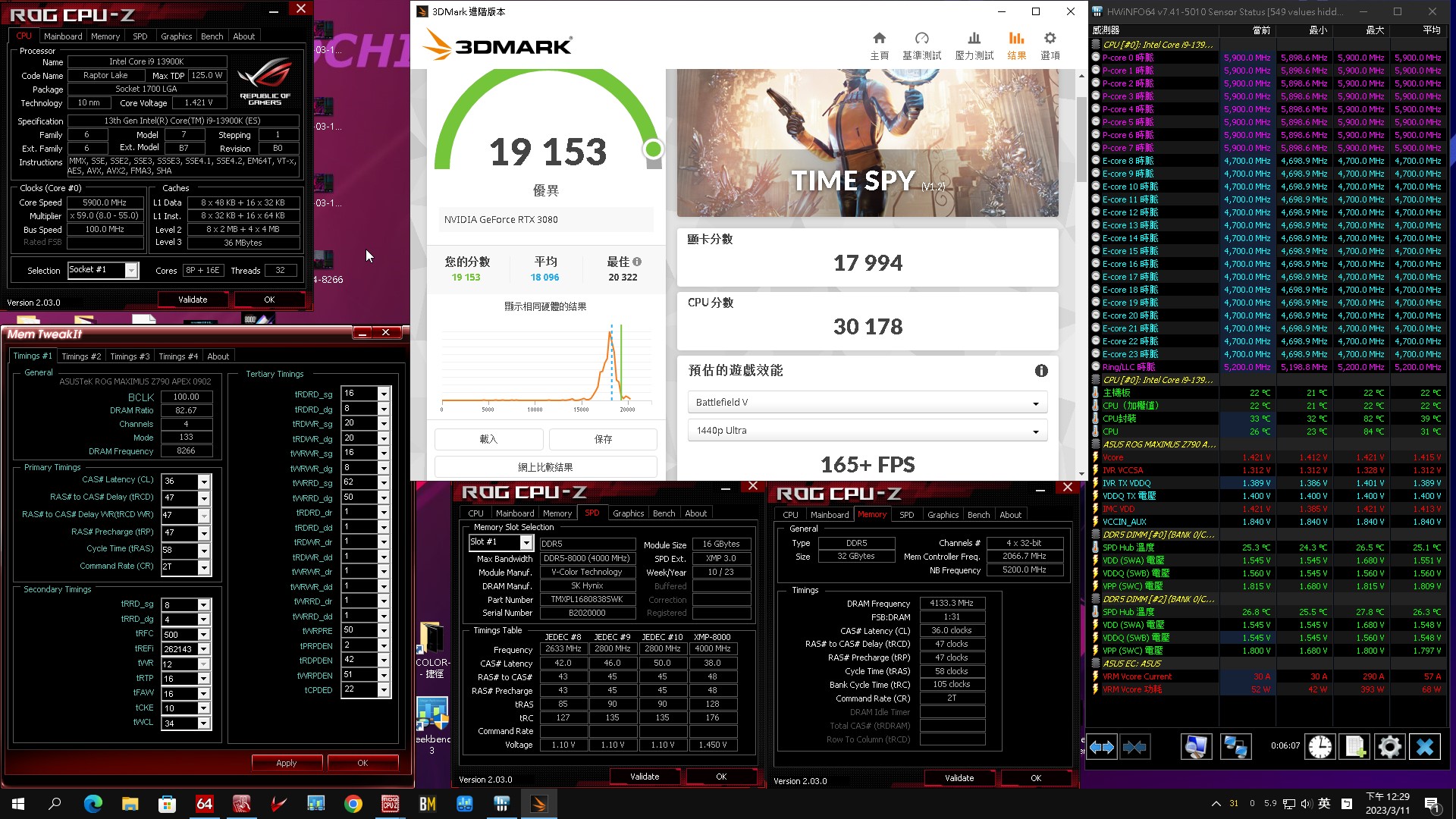
Task: Click Validate in top-left CPU-Z window
Action: [193, 300]
